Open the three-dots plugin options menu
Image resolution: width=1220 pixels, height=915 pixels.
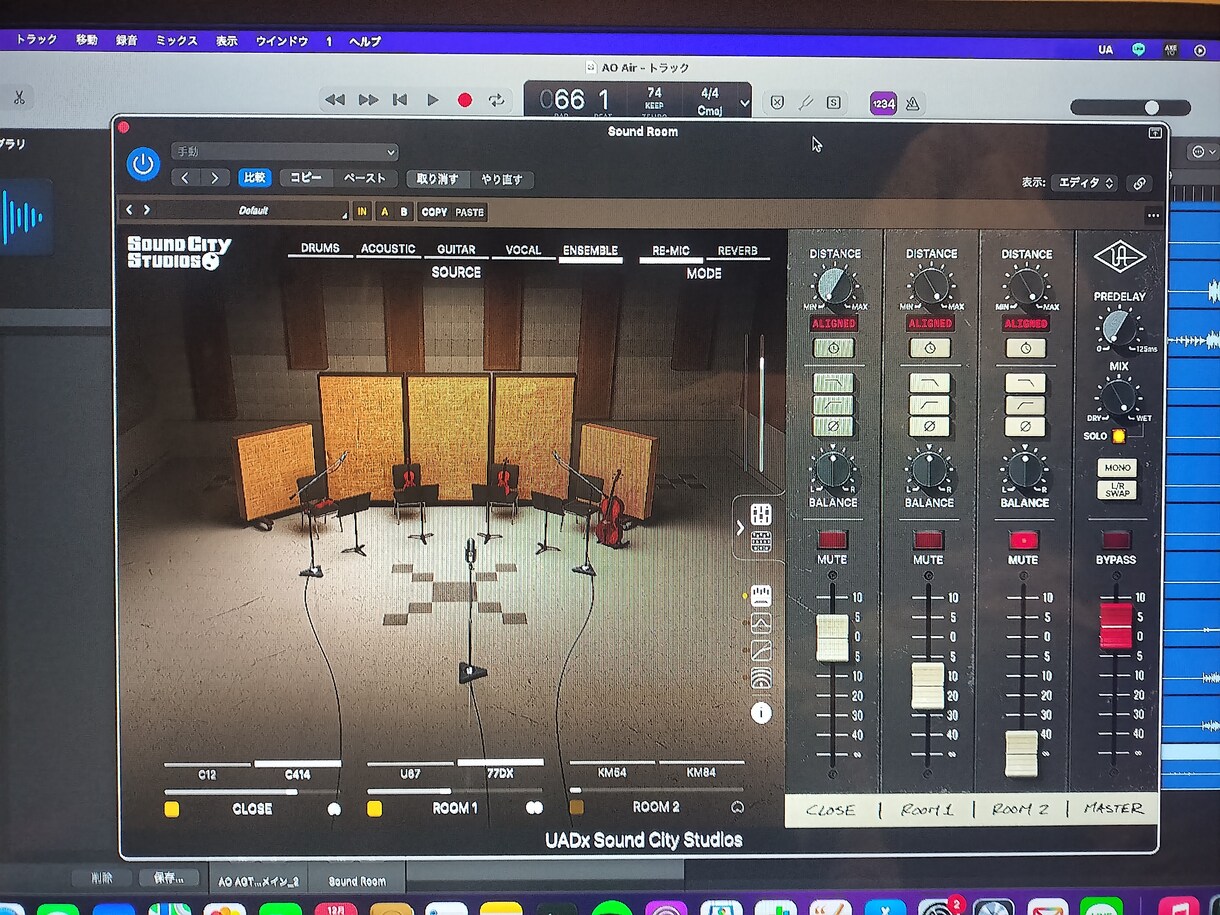1153,215
